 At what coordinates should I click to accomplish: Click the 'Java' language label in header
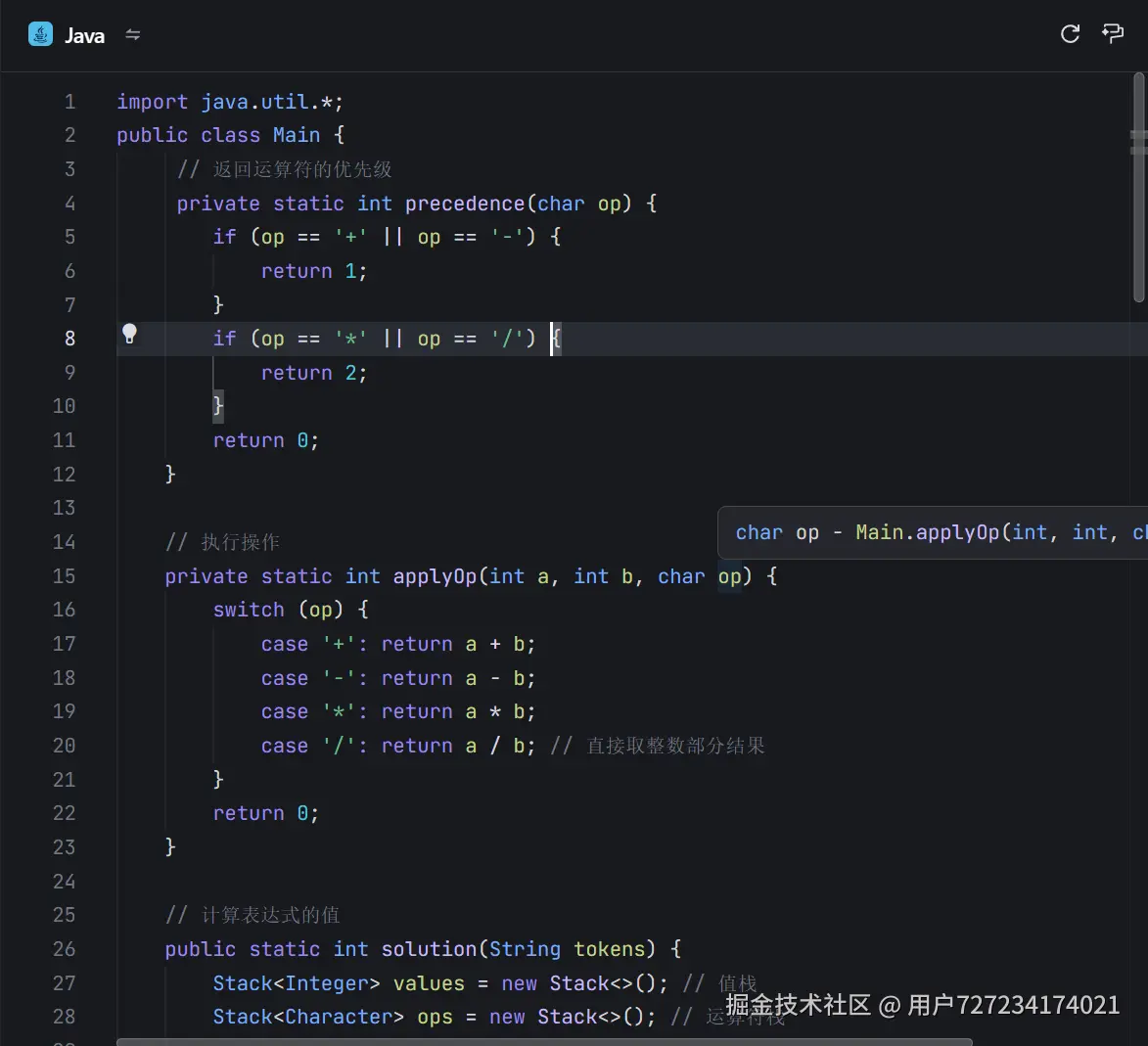(85, 36)
